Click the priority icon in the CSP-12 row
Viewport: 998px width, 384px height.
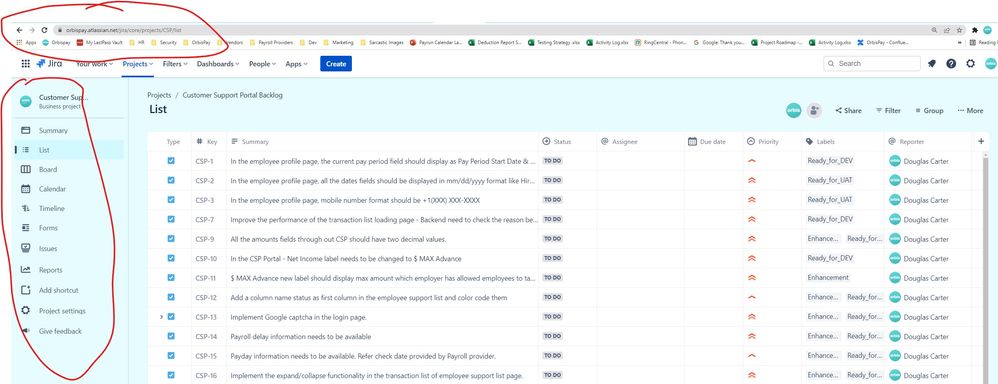coord(752,297)
